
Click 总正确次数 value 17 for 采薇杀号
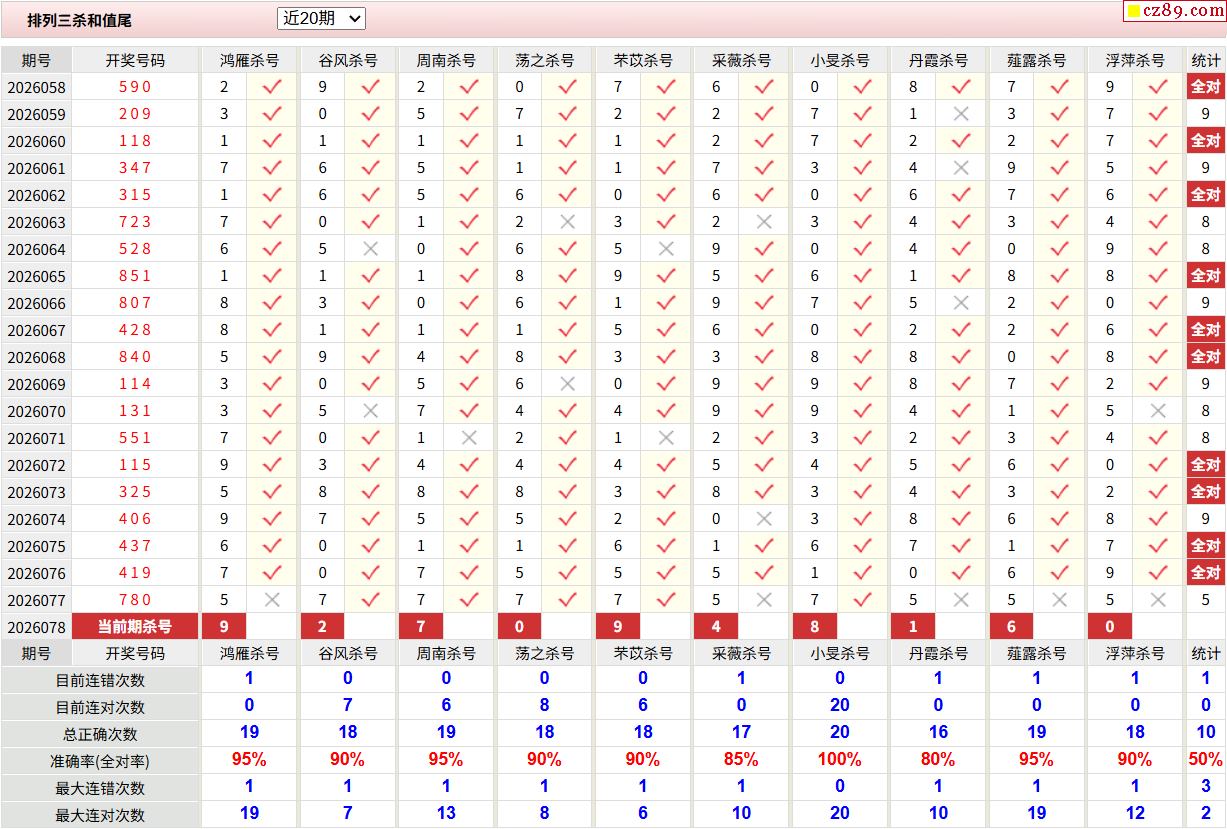[741, 733]
